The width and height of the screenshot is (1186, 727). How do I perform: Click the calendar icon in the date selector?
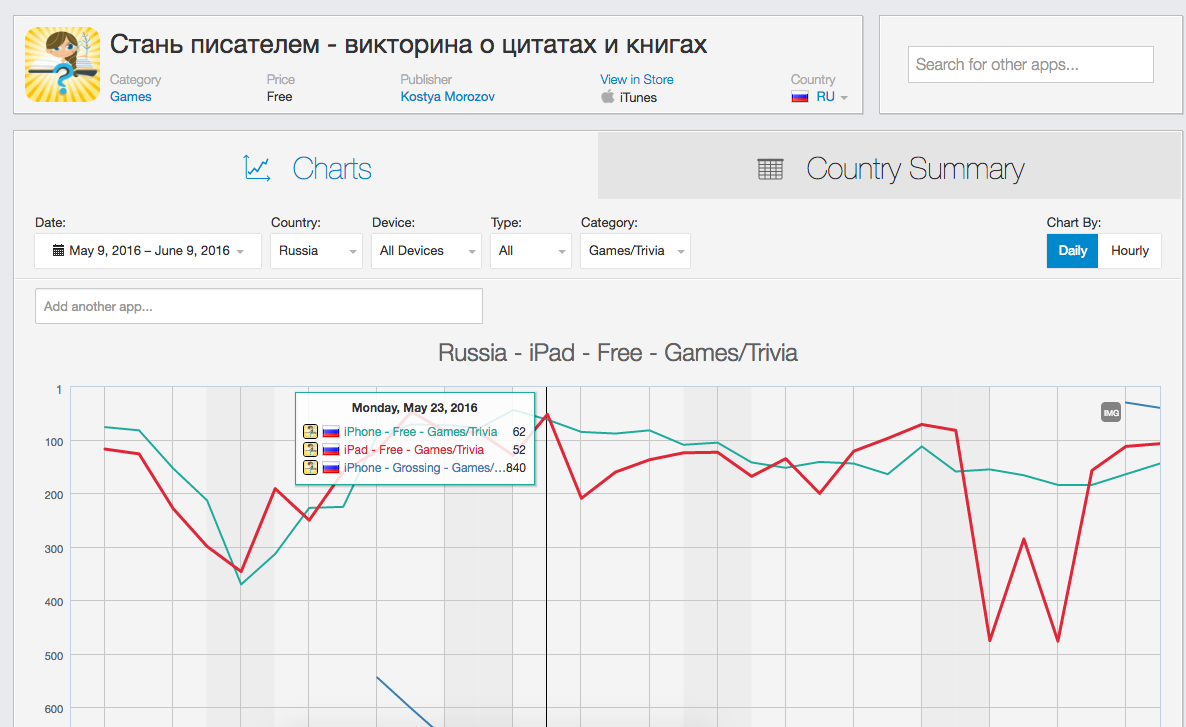tap(57, 250)
